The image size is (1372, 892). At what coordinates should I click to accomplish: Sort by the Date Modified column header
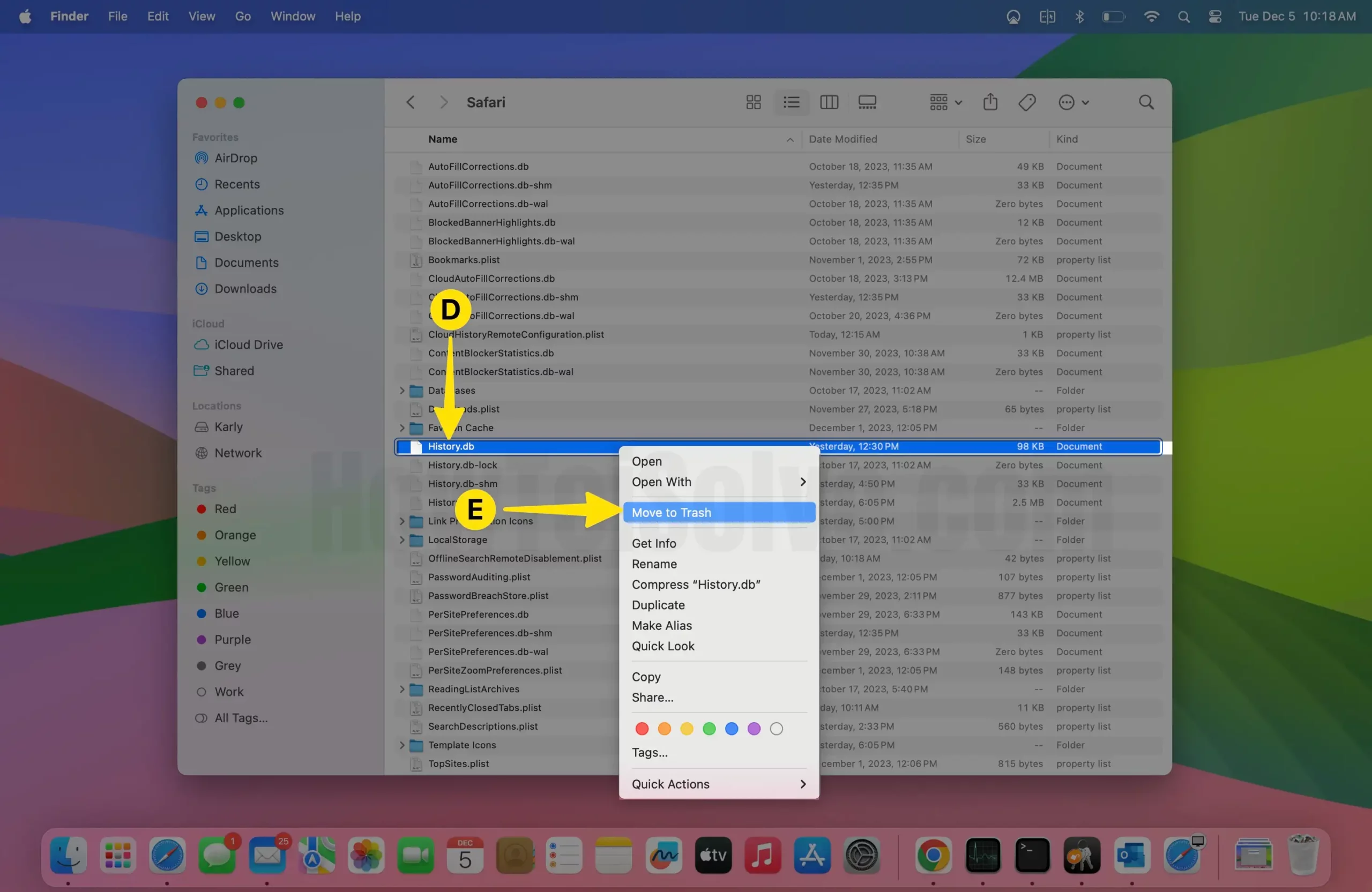(880, 139)
